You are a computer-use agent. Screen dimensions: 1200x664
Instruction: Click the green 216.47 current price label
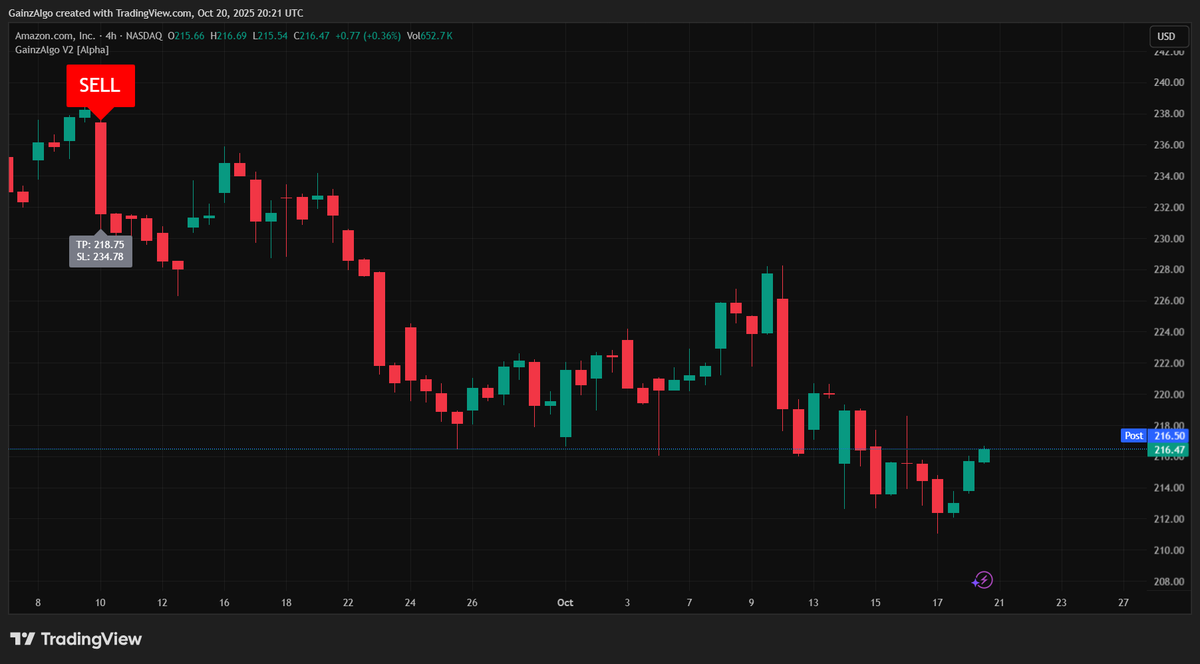[x=1169, y=450]
